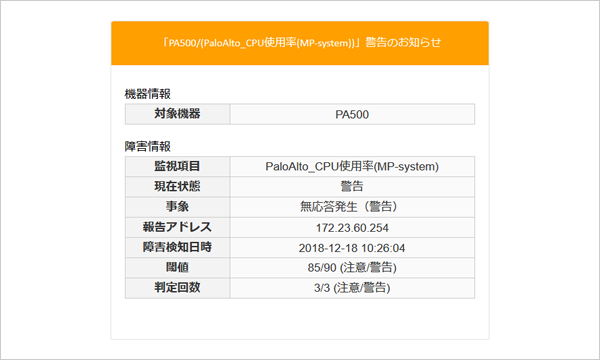The height and width of the screenshot is (360, 600).
Task: Click the IP address 172.23.60.254
Action: 352,228
